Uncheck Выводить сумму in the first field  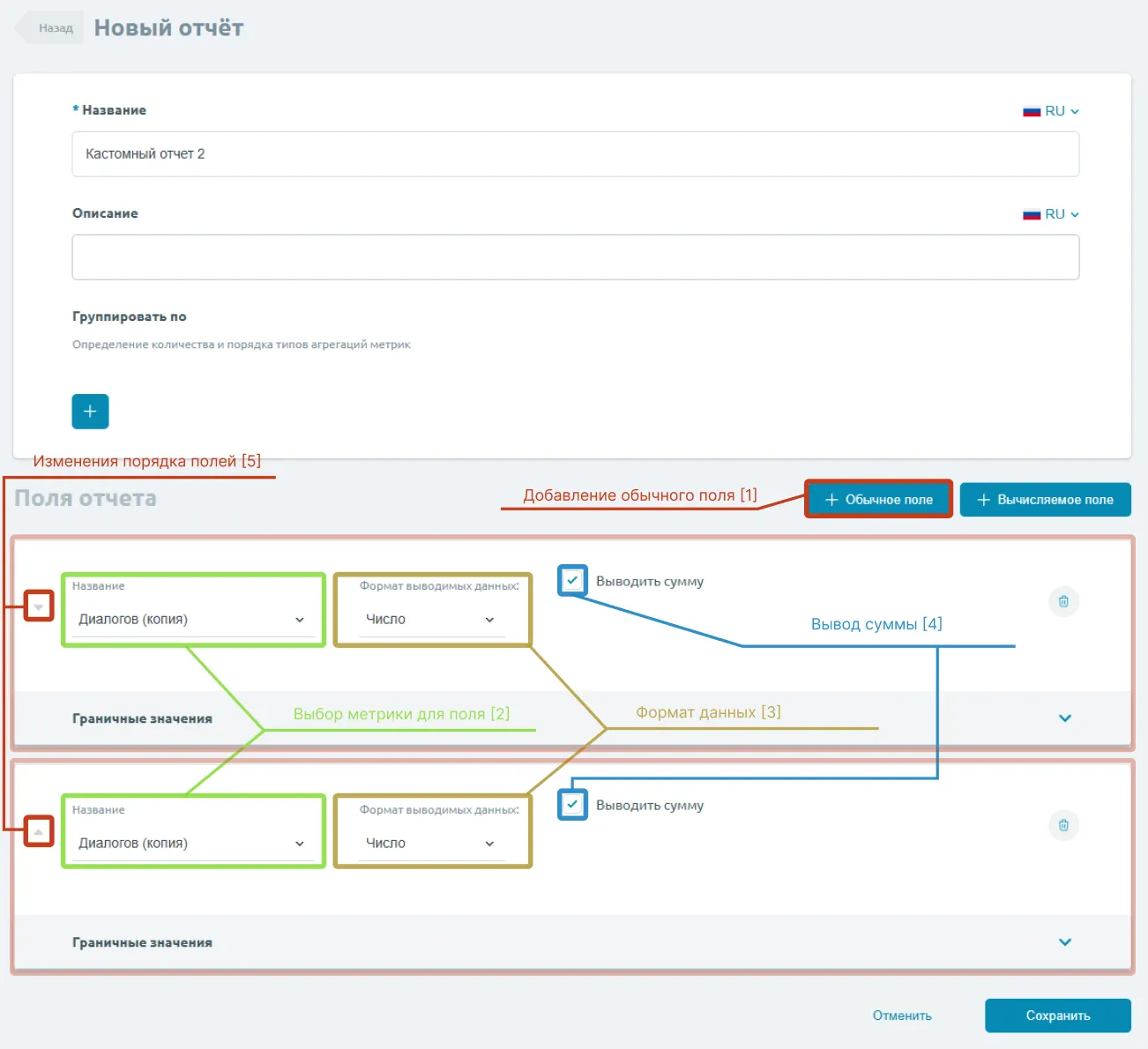[x=573, y=581]
